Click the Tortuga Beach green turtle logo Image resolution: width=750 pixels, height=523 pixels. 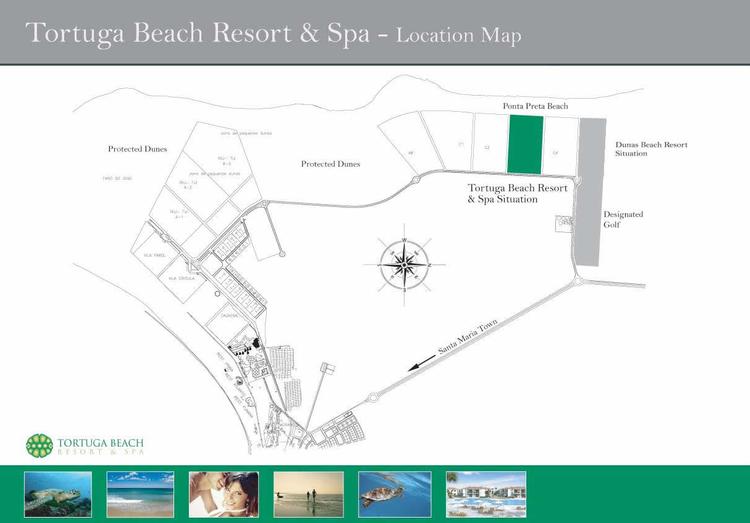(39, 446)
